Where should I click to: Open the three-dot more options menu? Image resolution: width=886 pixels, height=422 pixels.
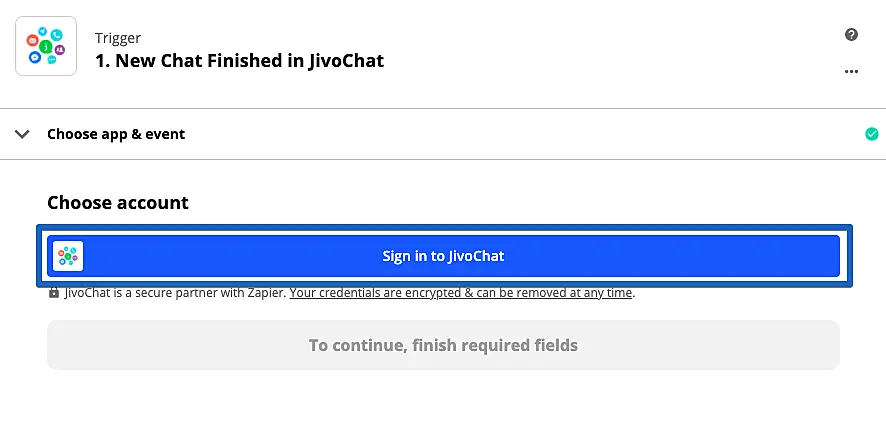click(851, 71)
